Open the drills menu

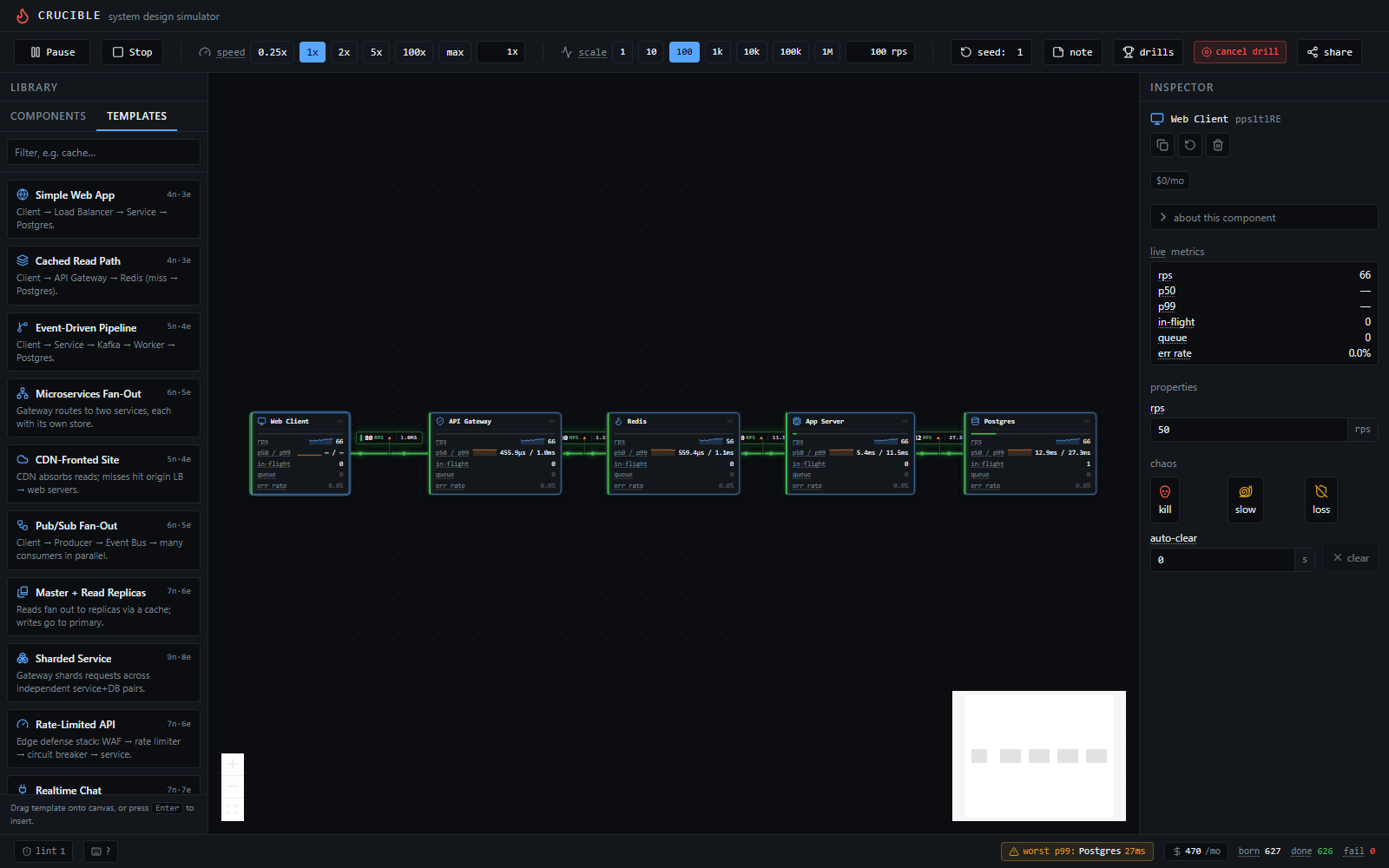click(1148, 52)
